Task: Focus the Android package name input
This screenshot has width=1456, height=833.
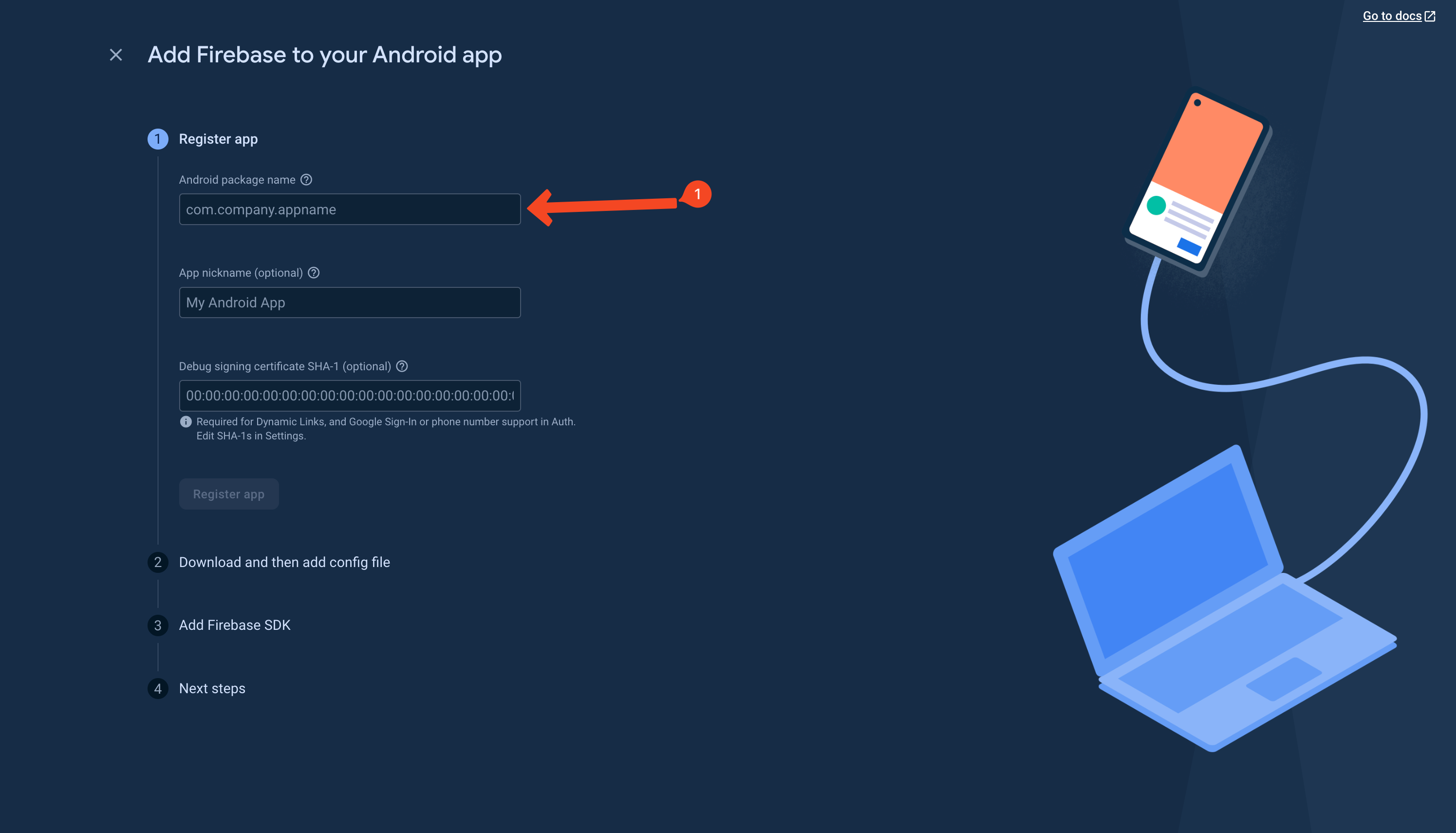Action: point(350,209)
